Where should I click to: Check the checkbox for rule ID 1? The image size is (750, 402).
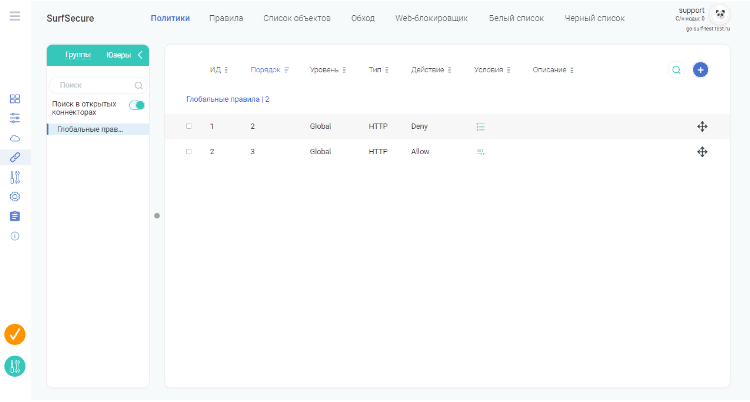(188, 127)
